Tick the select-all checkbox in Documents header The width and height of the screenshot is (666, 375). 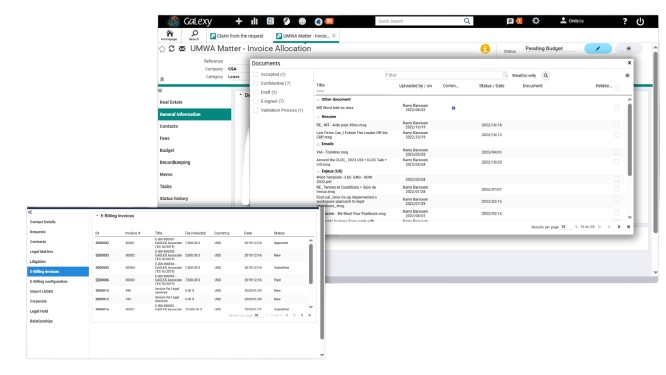point(616,88)
